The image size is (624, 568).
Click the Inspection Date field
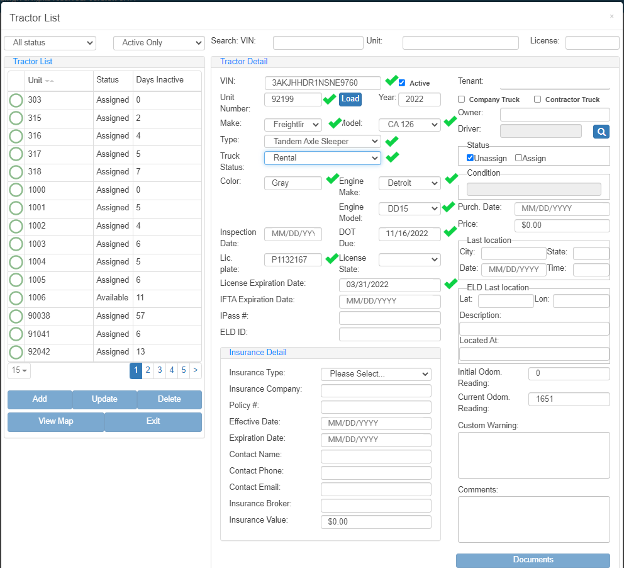pos(292,234)
